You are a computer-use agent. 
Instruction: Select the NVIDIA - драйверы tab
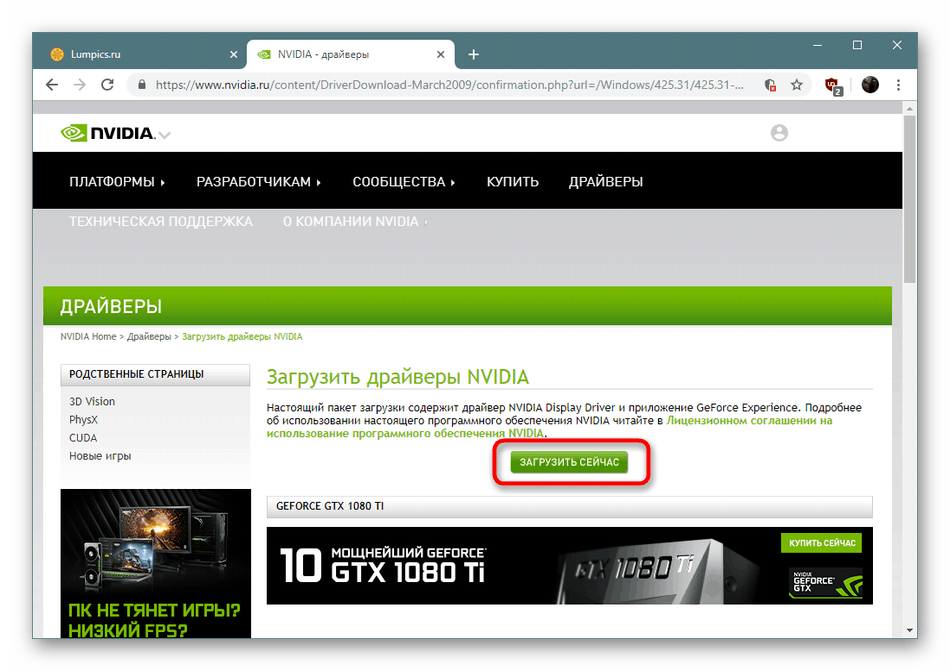point(350,55)
